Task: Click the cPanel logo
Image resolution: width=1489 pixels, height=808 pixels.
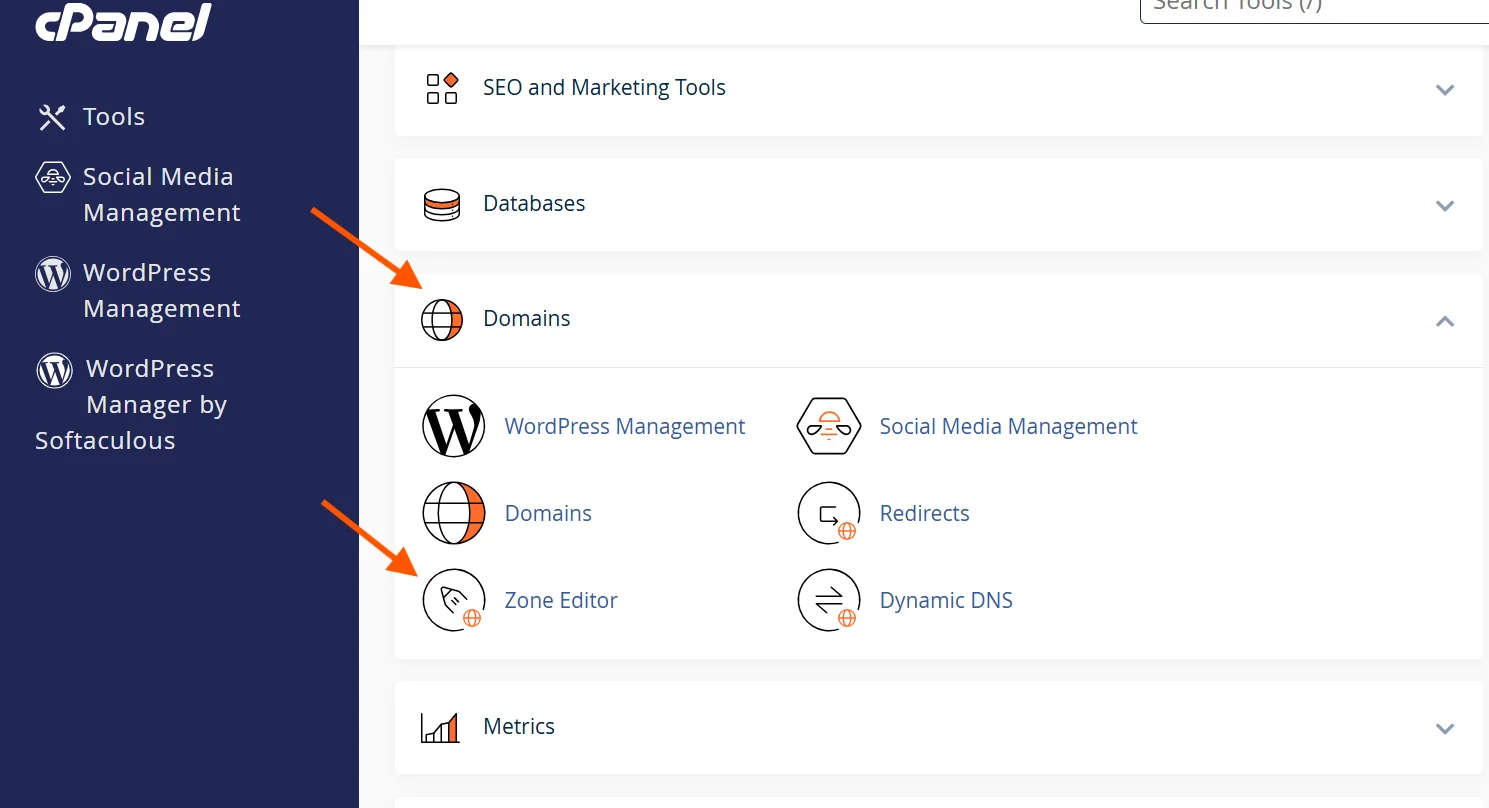Action: 121,24
